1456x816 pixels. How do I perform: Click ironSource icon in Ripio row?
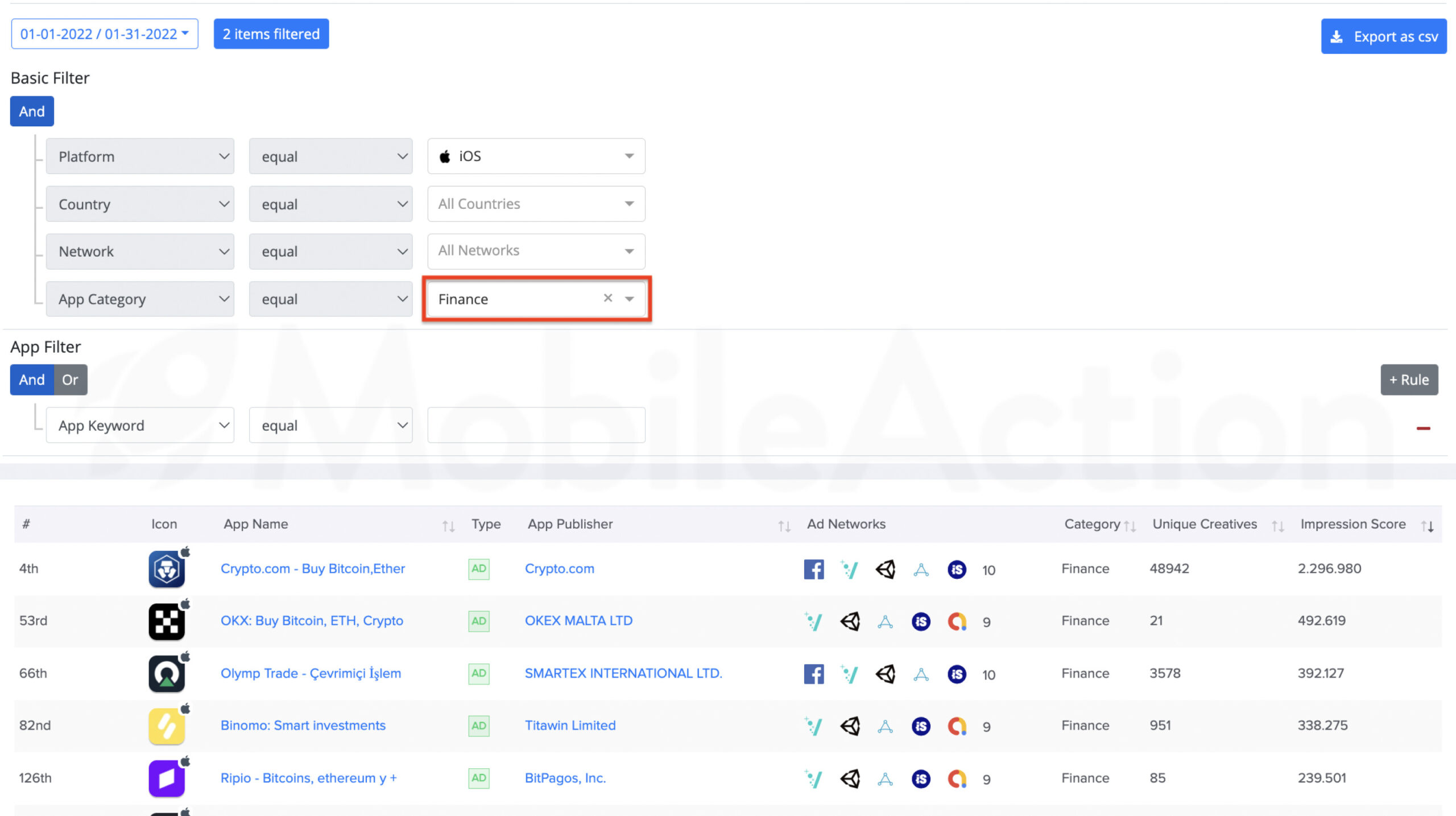[921, 778]
